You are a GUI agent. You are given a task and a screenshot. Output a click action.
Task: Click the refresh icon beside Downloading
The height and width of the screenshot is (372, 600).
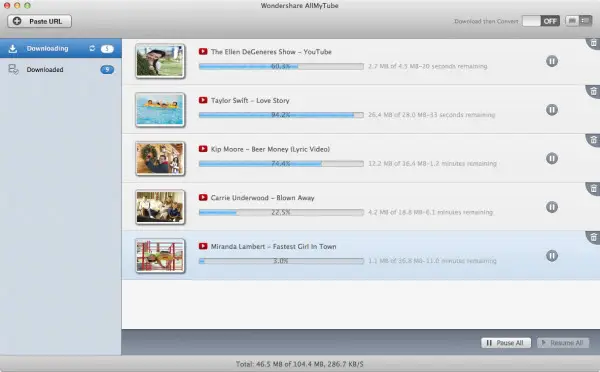click(x=92, y=48)
